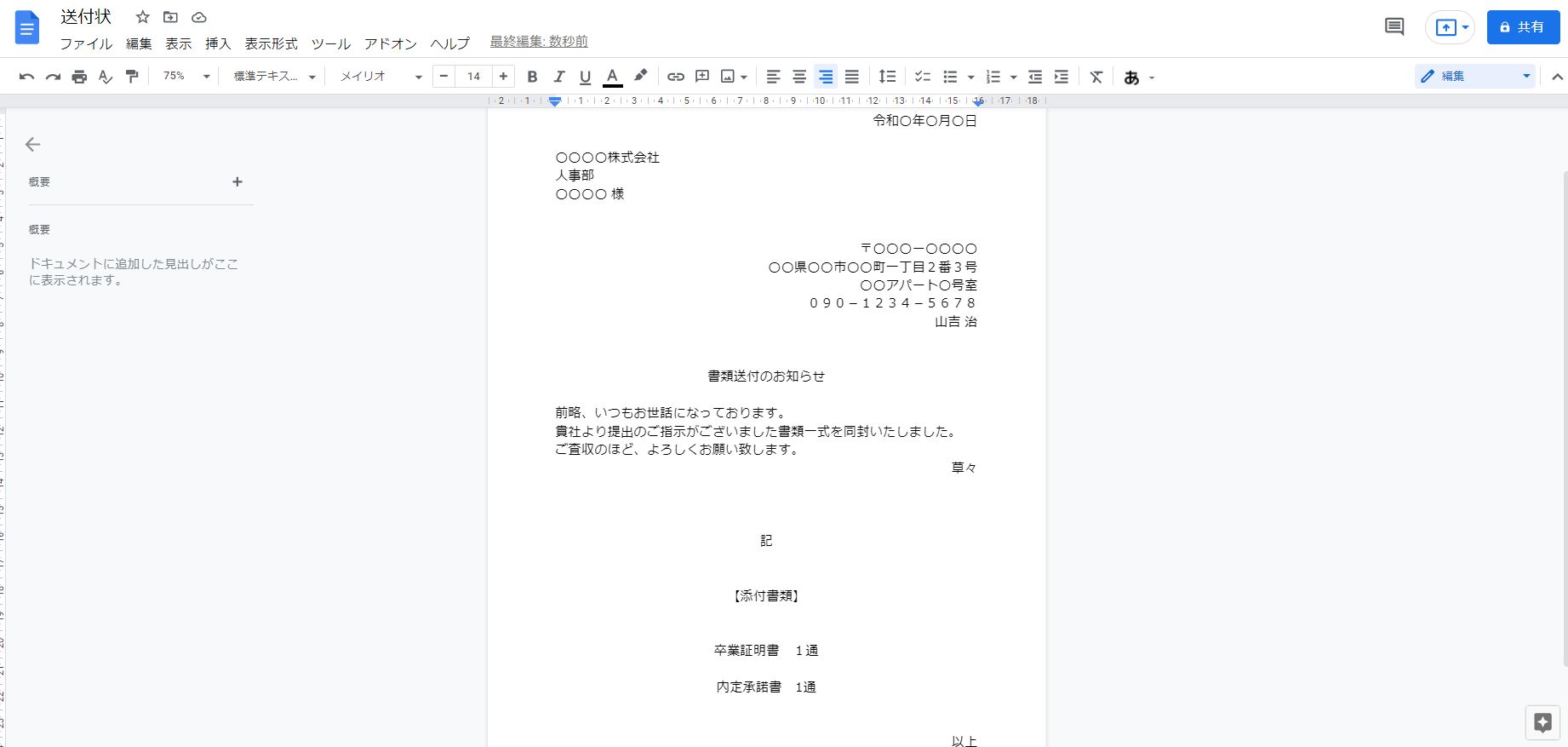Screen dimensions: 1568x747
Task: Open the 表示形式 menu
Action: coord(271,43)
